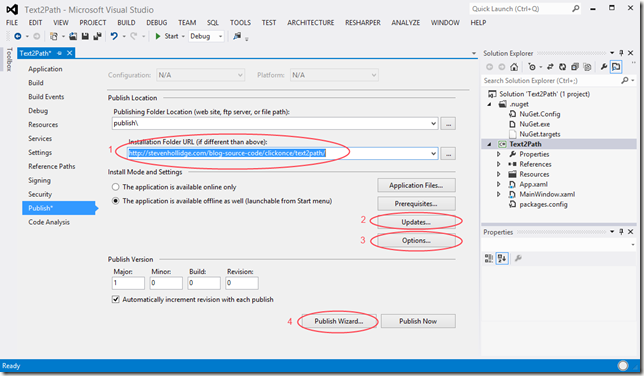Browse for Publishing Folder with ellipsis button
This screenshot has height=376, width=644.
(x=448, y=123)
